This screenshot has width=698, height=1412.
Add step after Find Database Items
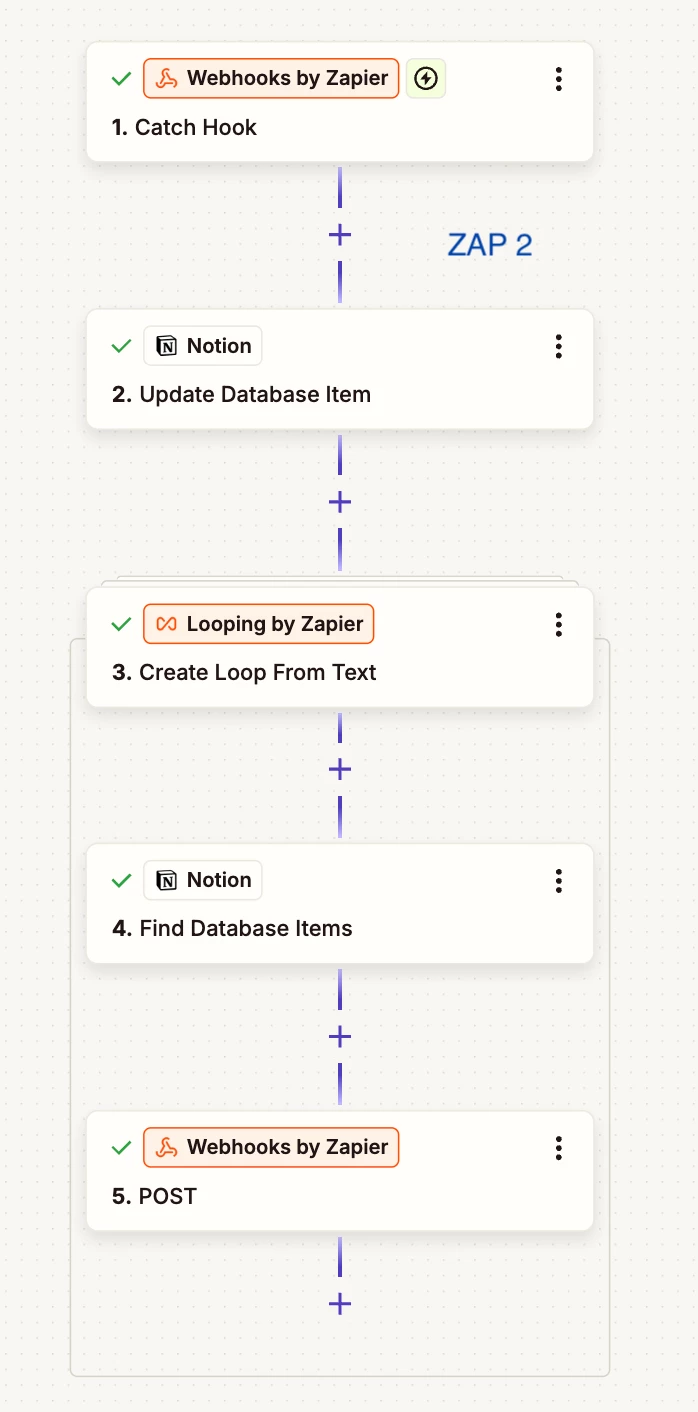coord(340,1037)
